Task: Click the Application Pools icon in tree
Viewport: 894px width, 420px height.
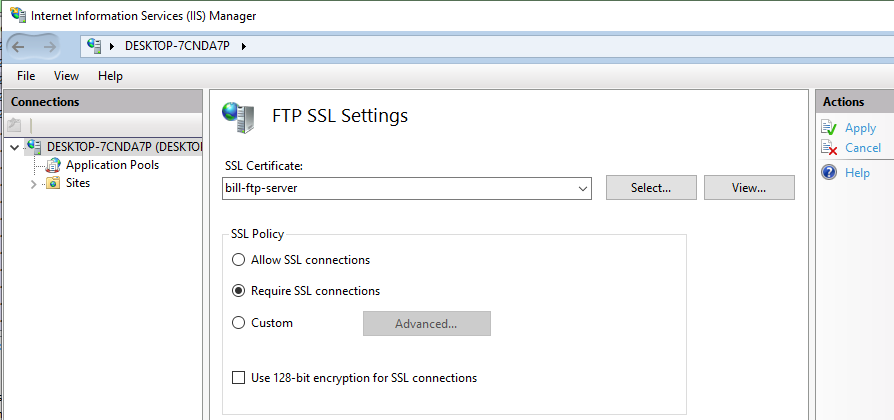Action: tap(53, 165)
